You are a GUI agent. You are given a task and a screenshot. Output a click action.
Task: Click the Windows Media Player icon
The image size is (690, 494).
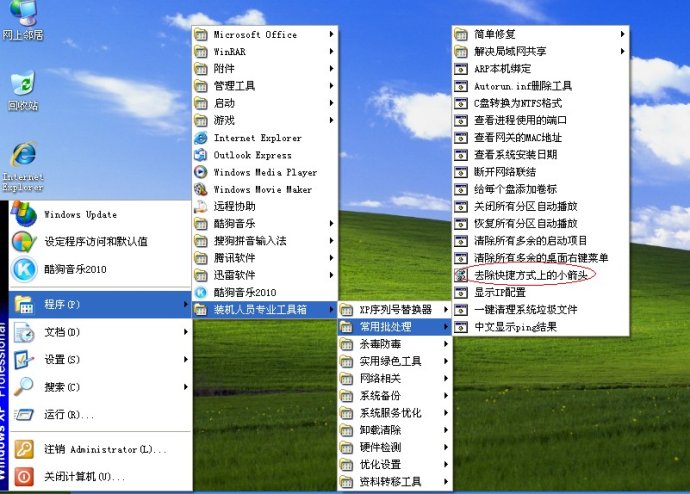(x=201, y=172)
